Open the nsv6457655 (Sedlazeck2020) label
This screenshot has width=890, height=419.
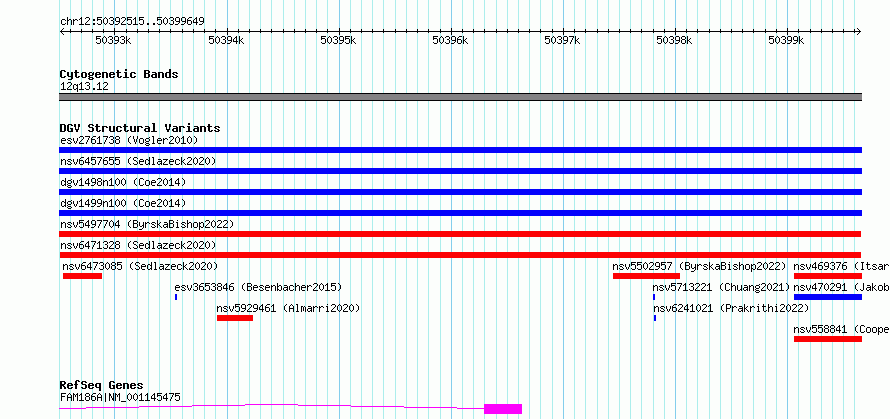pyautogui.click(x=138, y=161)
